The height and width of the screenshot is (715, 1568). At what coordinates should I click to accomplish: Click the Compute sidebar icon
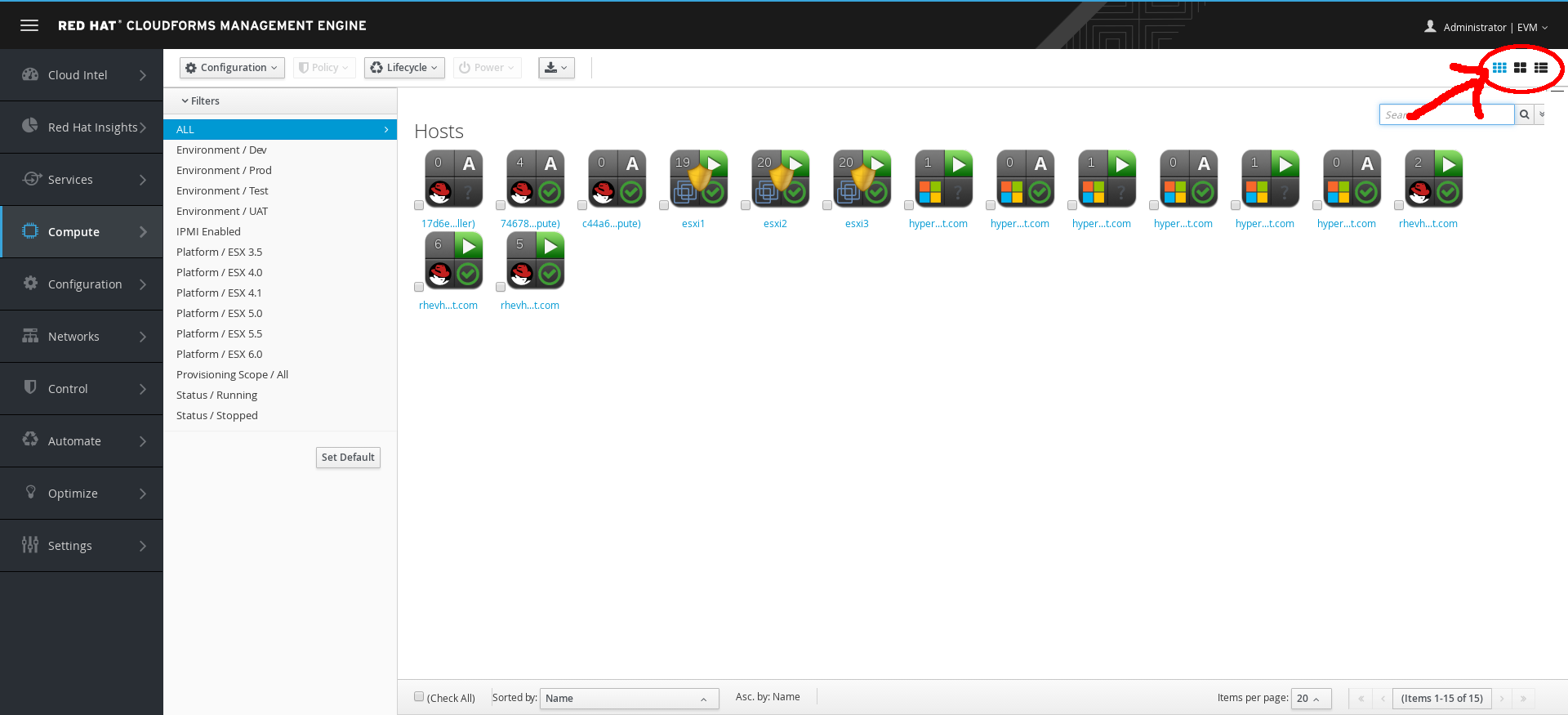(x=30, y=231)
